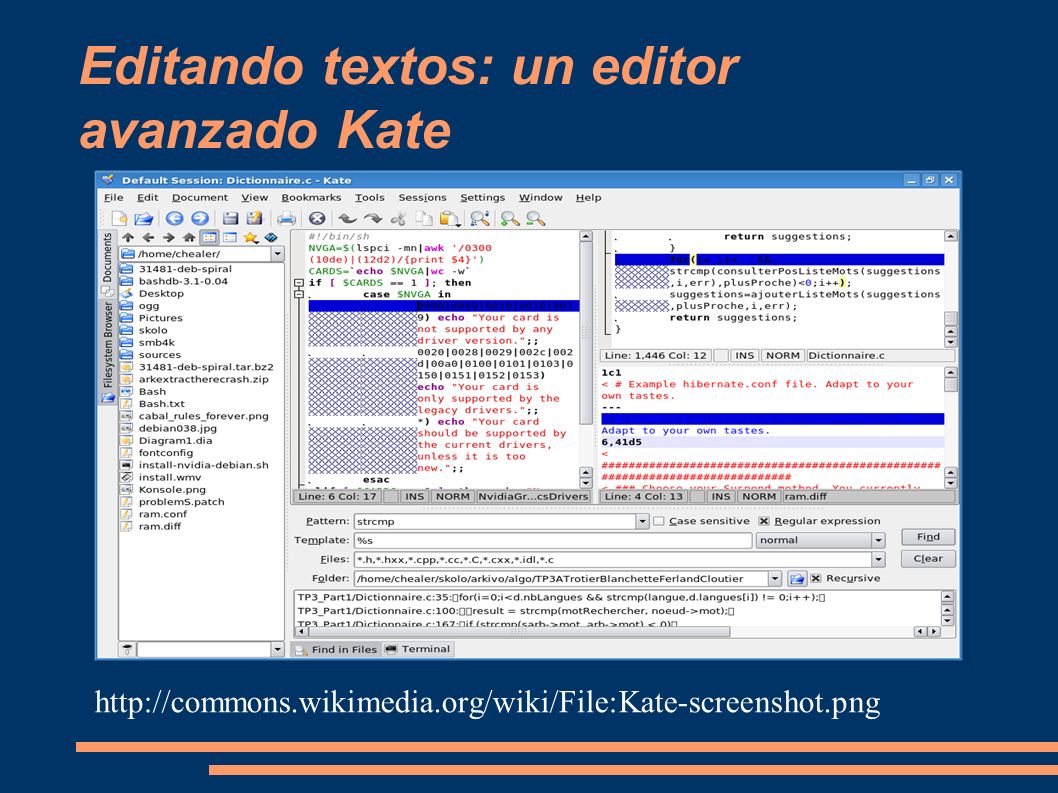Click the Save floppy disk icon
This screenshot has height=793, width=1058.
(x=231, y=219)
